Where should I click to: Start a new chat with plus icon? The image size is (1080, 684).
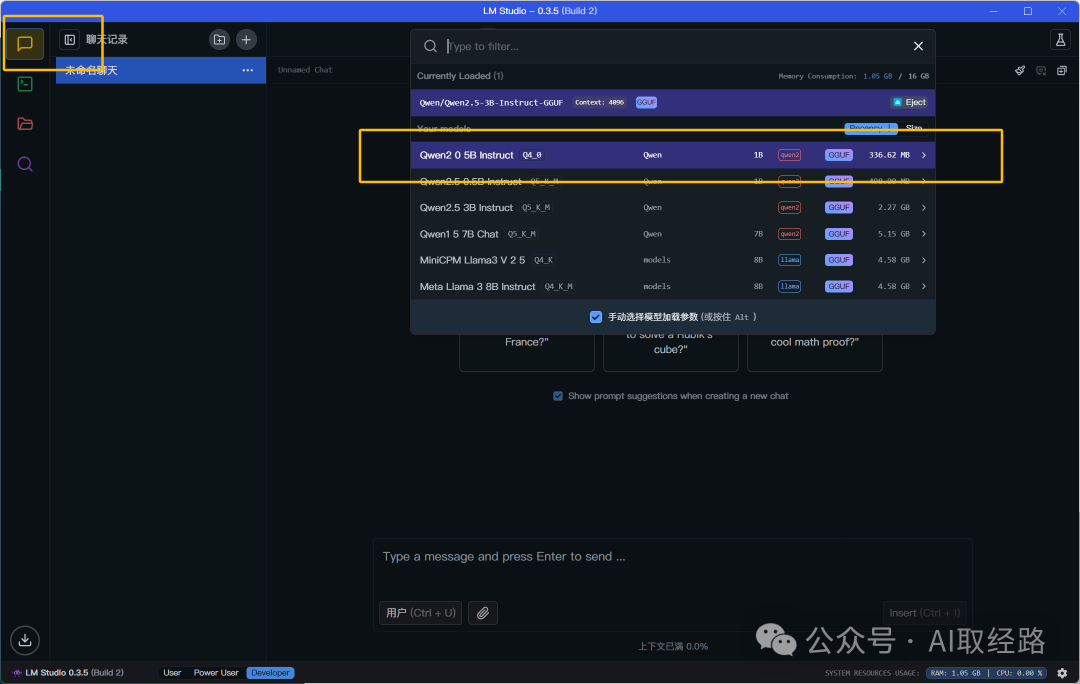coord(246,40)
